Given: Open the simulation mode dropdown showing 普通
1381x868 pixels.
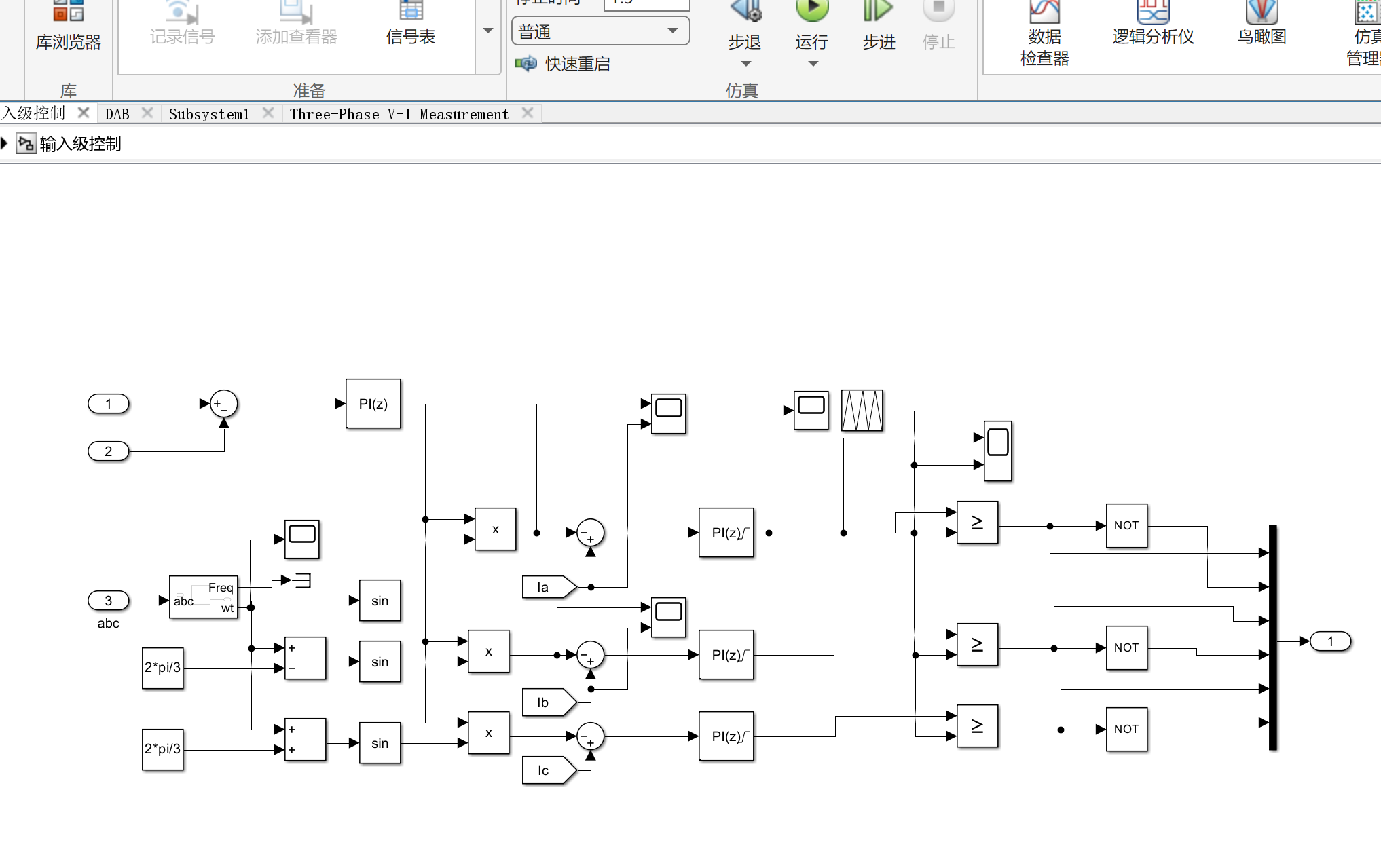Looking at the screenshot, I should pos(600,31).
